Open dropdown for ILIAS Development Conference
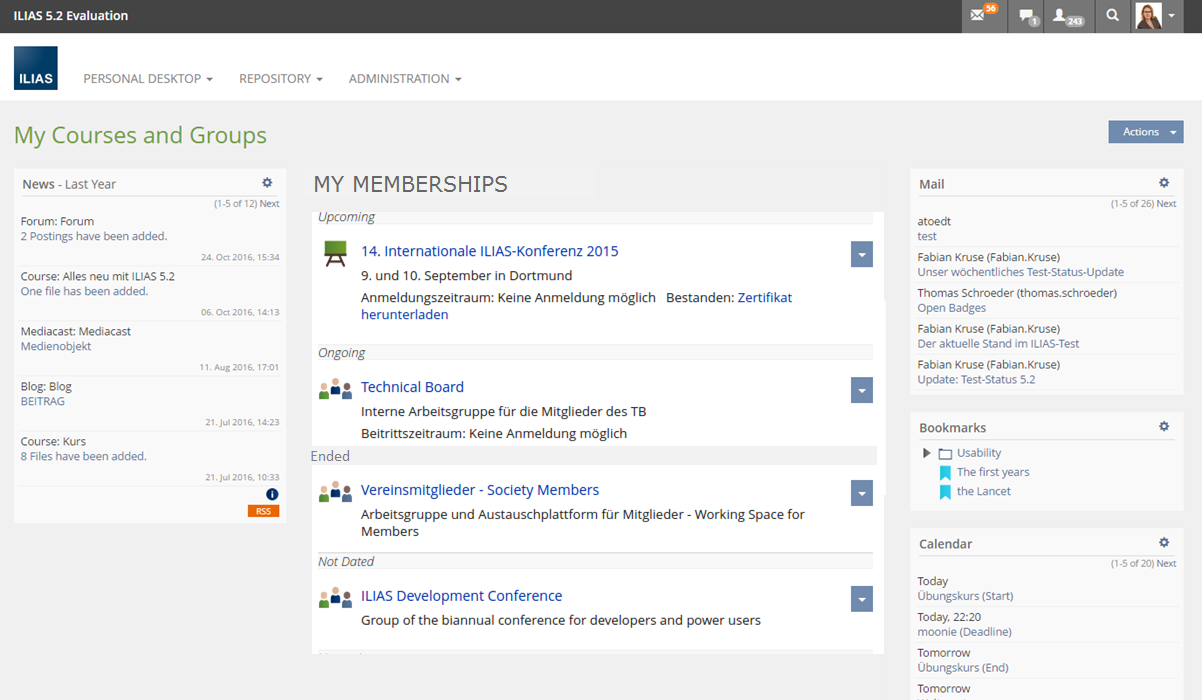The image size is (1202, 700). tap(861, 599)
